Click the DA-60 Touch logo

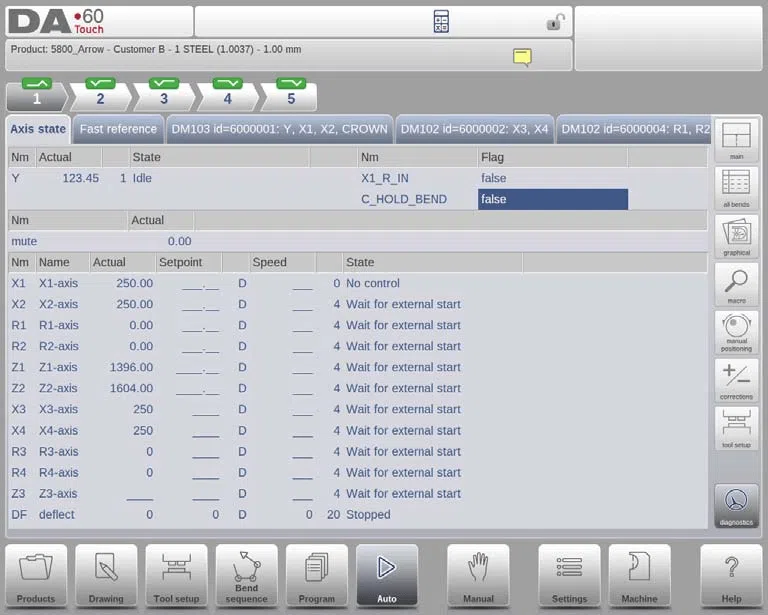click(56, 22)
